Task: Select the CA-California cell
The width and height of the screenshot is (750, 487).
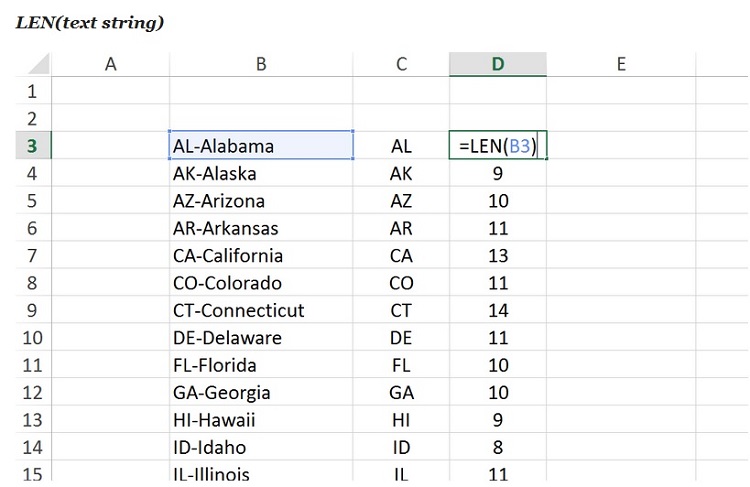Action: click(260, 256)
